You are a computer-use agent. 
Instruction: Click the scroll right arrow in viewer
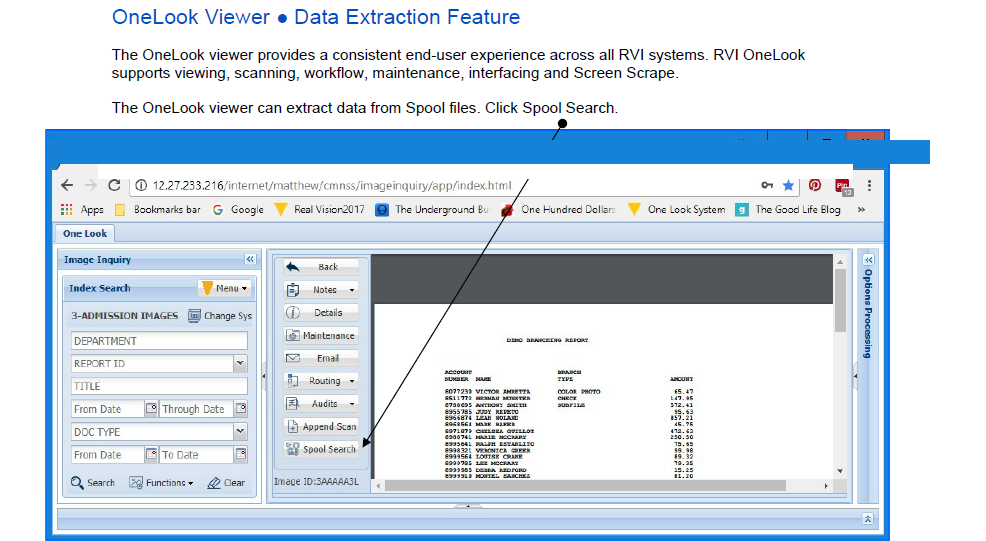coord(826,486)
